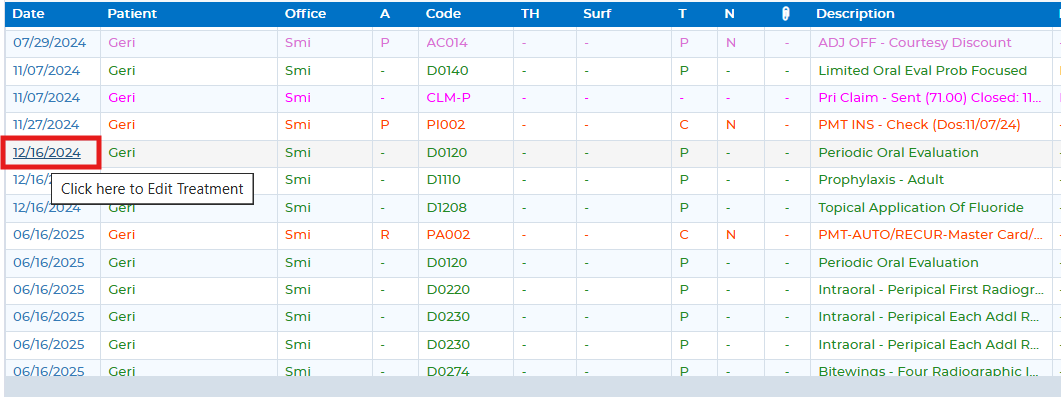Sort by the Code column header

coord(443,14)
